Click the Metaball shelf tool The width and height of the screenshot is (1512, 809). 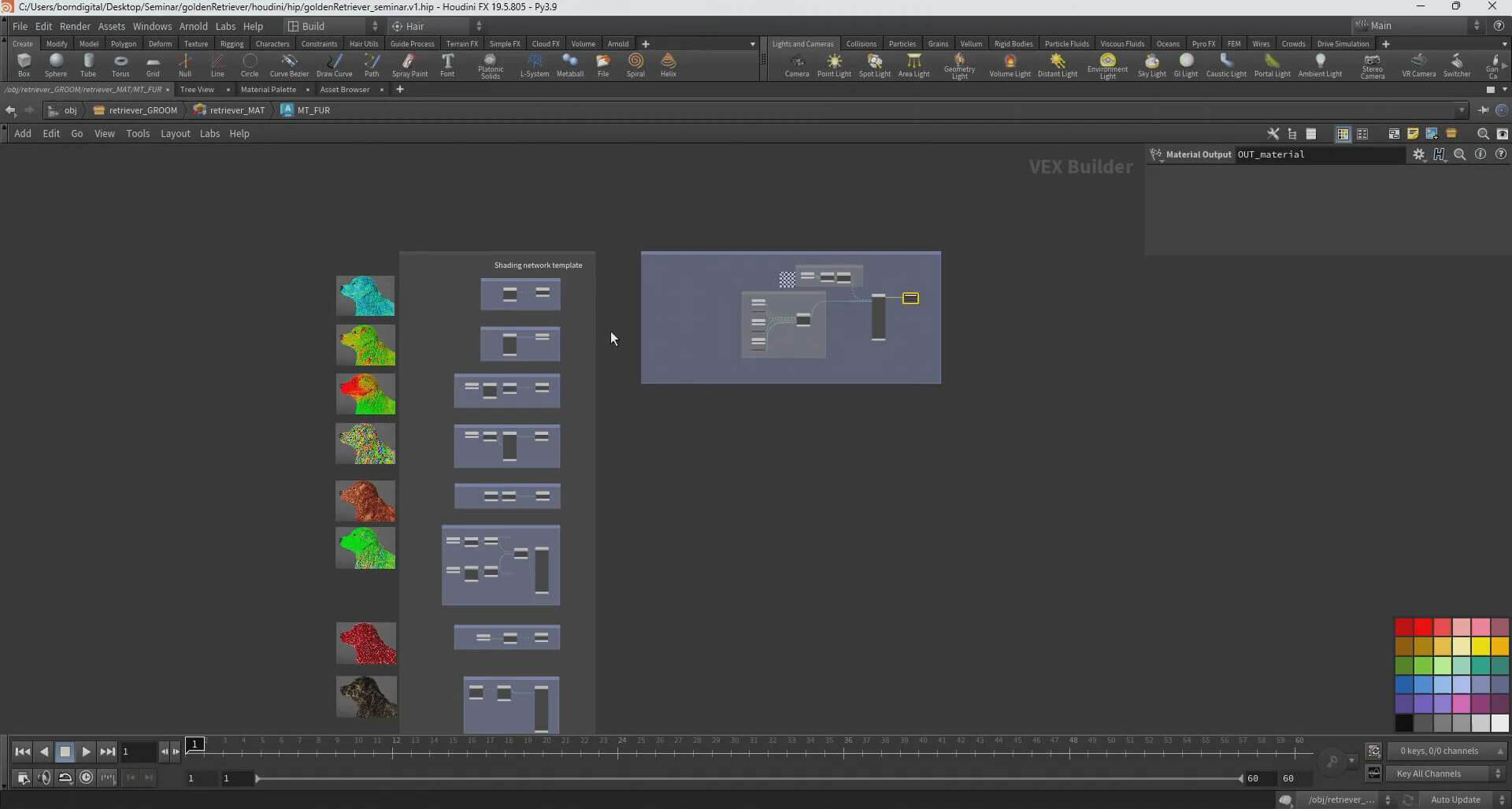[569, 65]
